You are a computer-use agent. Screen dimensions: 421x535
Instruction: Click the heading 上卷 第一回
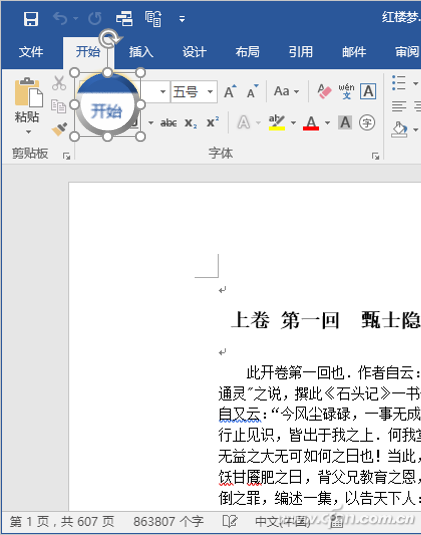(285, 320)
